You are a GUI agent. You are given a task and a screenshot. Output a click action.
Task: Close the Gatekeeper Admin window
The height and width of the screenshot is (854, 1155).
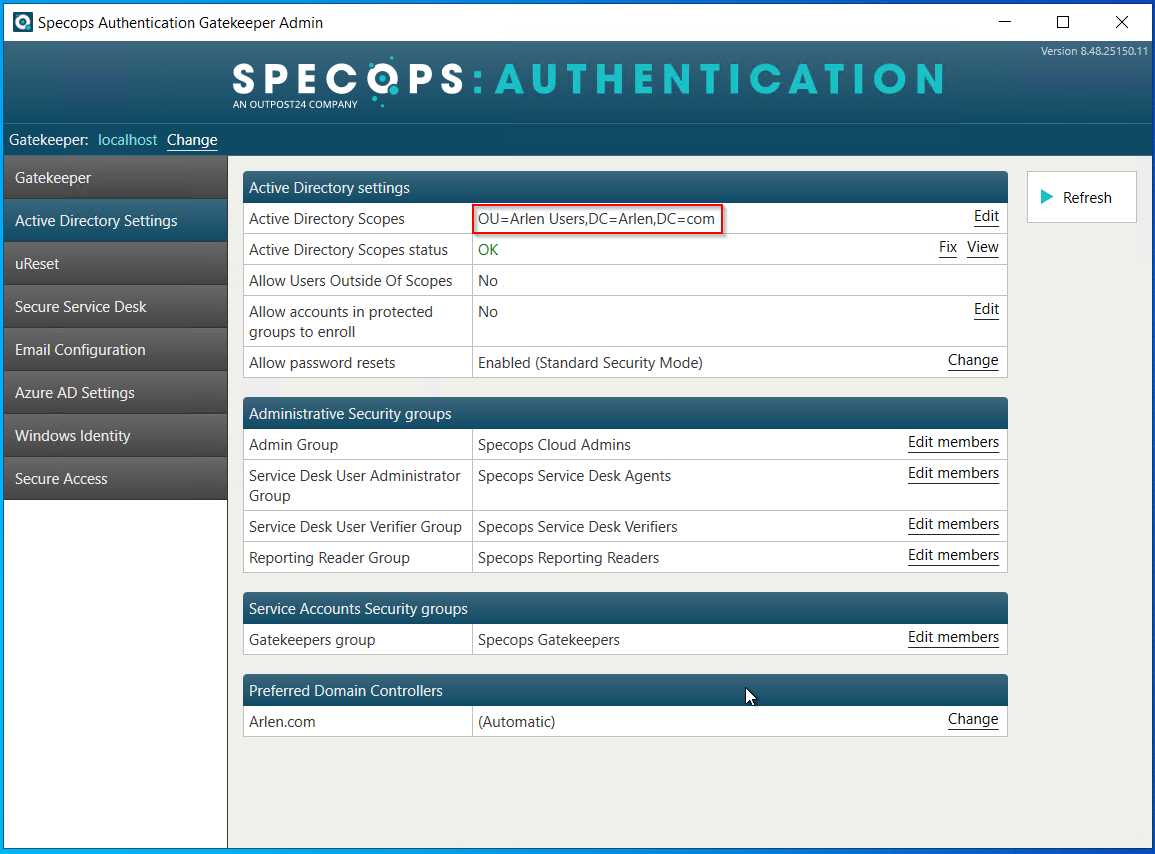click(1122, 22)
